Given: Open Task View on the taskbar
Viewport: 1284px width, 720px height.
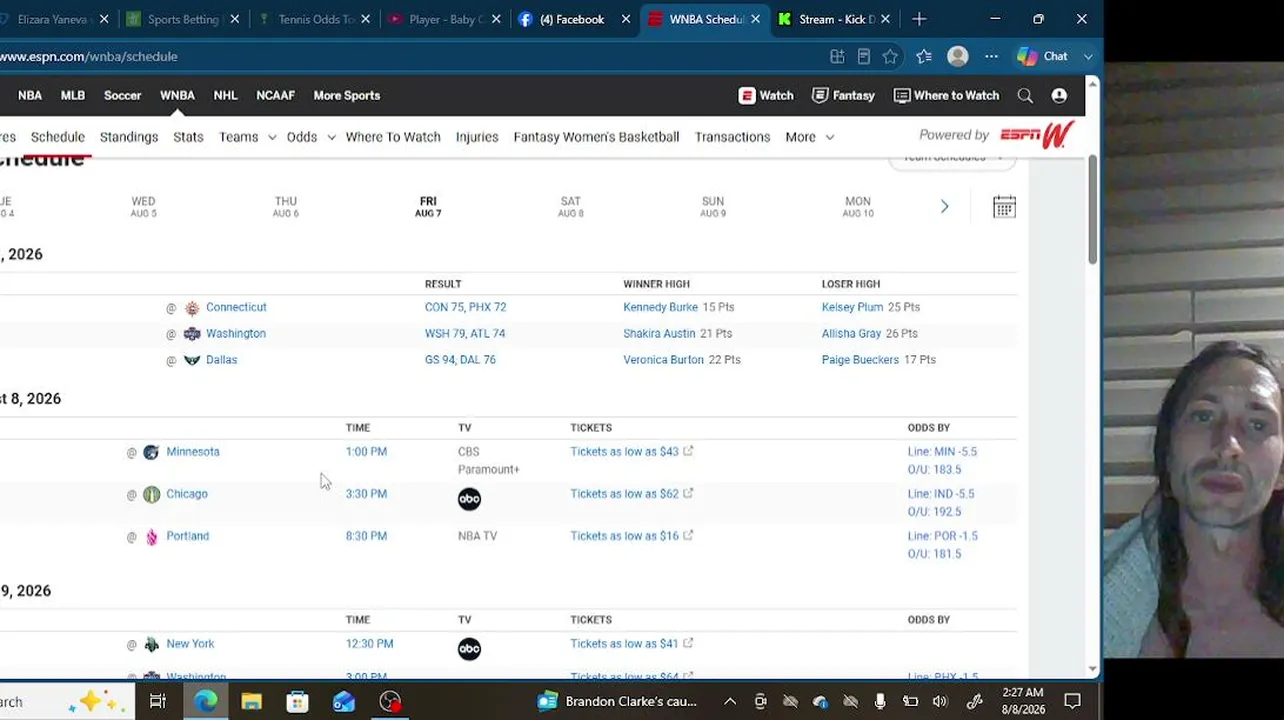Looking at the screenshot, I should click(158, 701).
